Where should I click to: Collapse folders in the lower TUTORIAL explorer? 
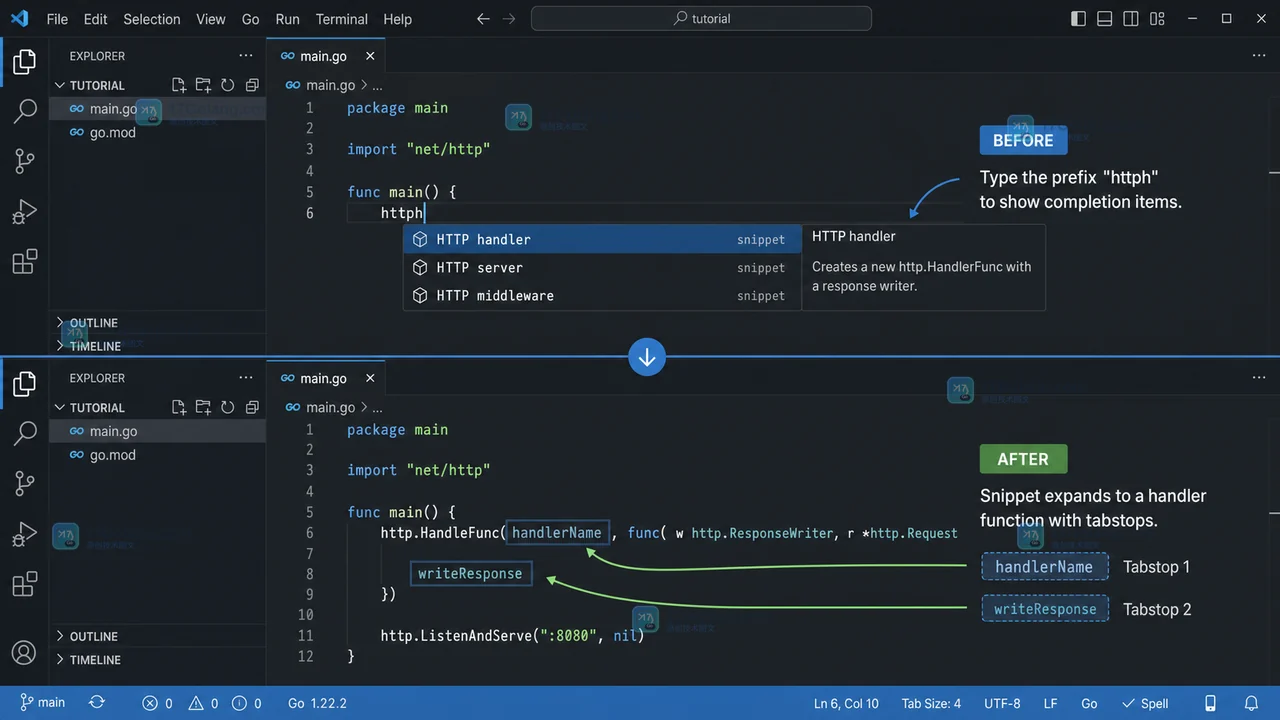(252, 407)
